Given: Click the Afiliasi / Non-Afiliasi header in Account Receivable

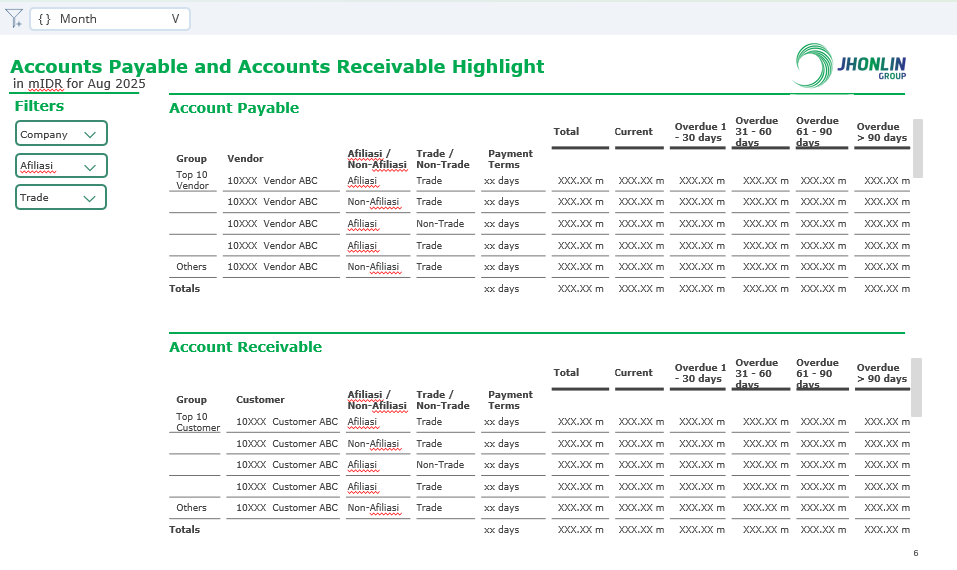Looking at the screenshot, I should click(377, 400).
